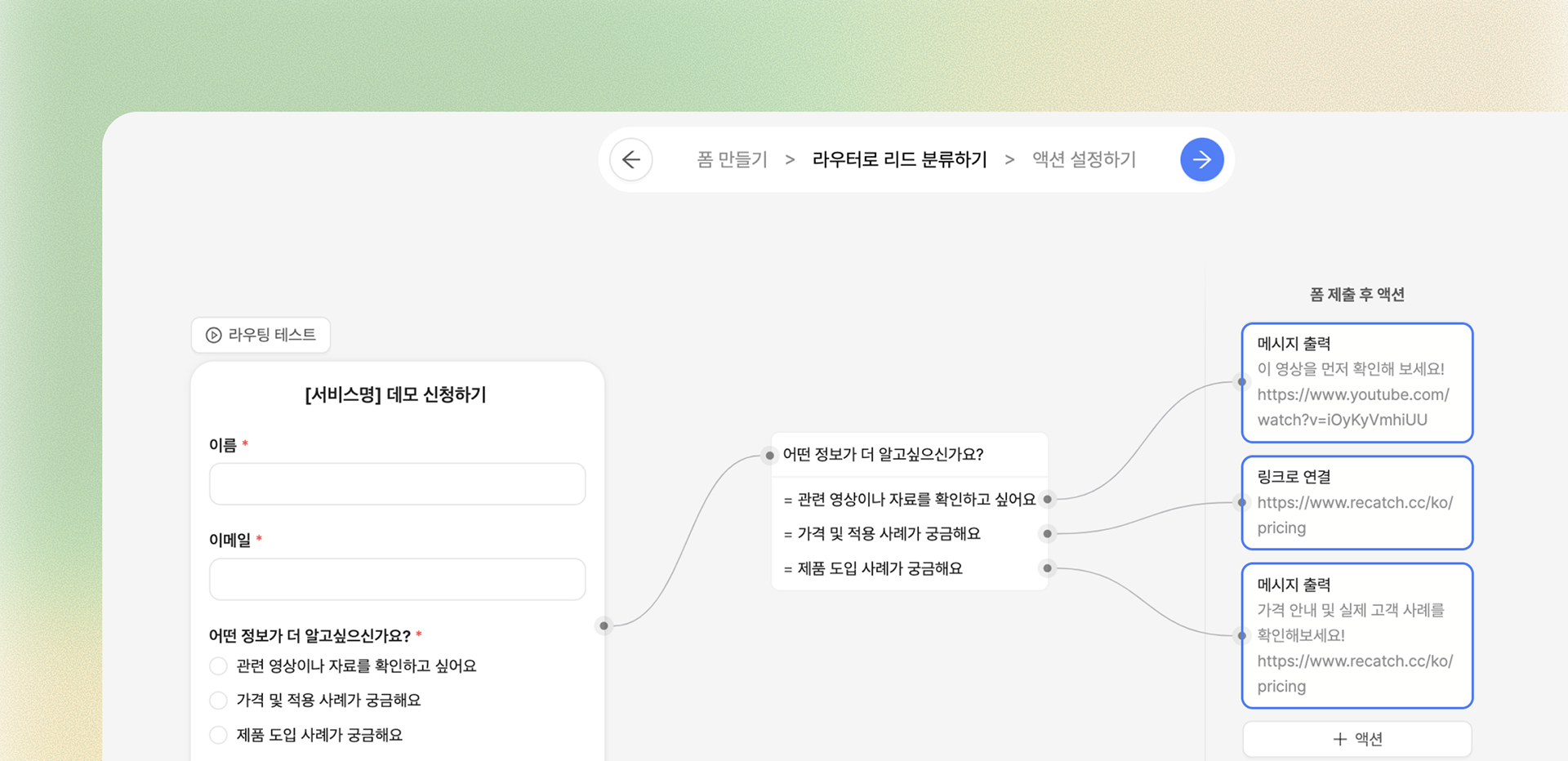
Task: Click the blue next arrow button
Action: (1201, 159)
